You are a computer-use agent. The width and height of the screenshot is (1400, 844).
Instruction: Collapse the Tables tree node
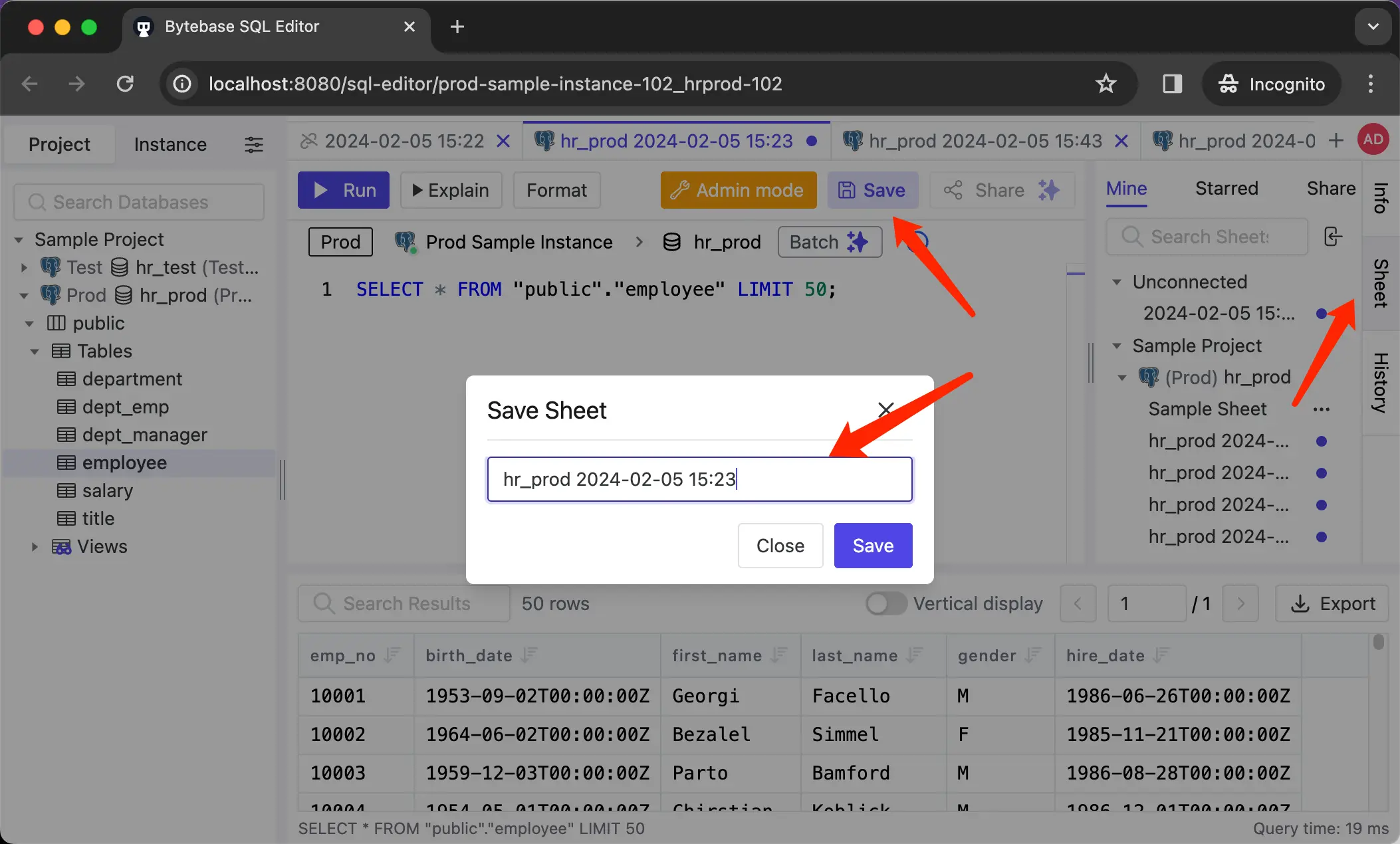[x=35, y=351]
